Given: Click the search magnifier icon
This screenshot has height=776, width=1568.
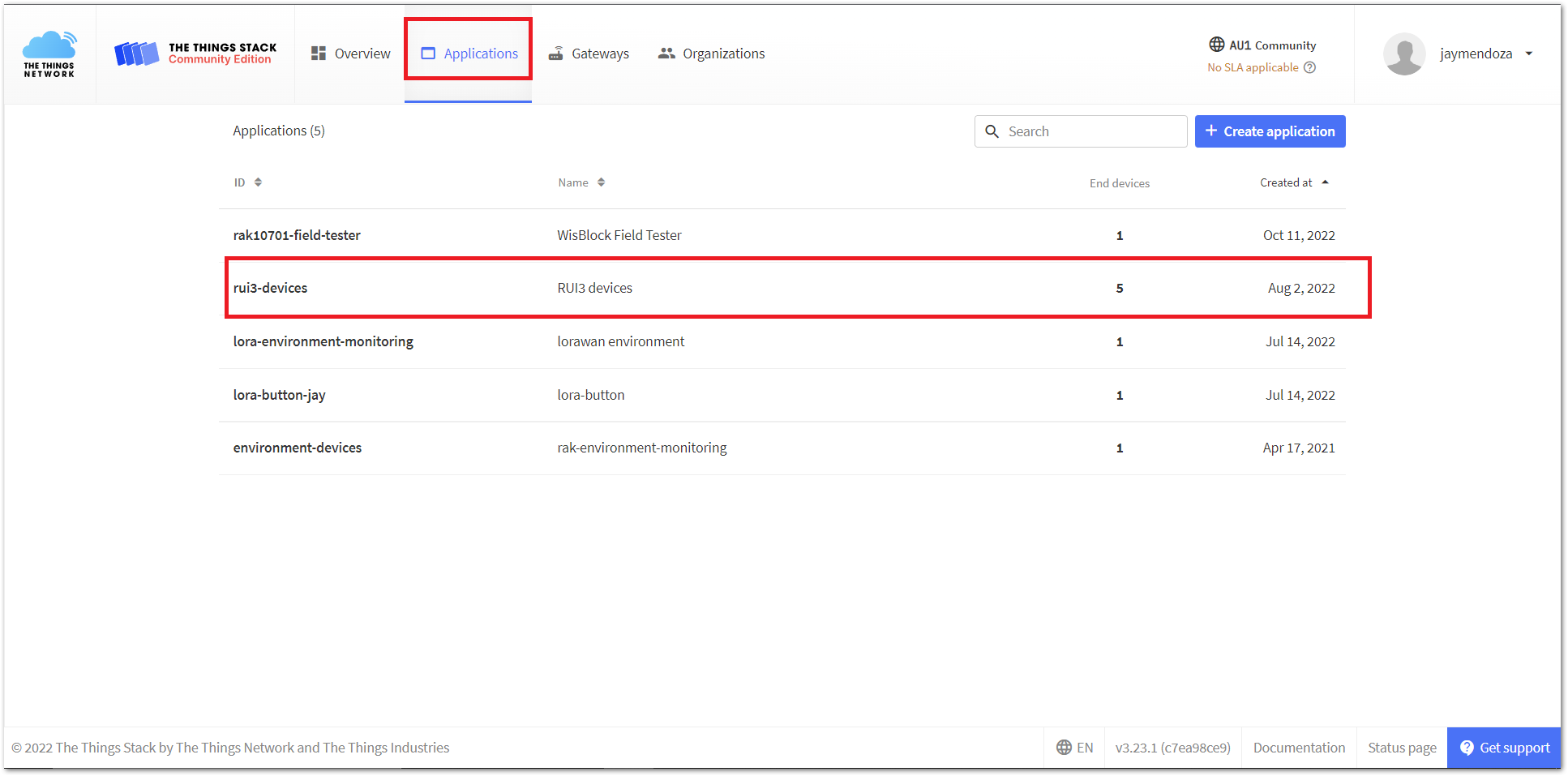Looking at the screenshot, I should (992, 131).
